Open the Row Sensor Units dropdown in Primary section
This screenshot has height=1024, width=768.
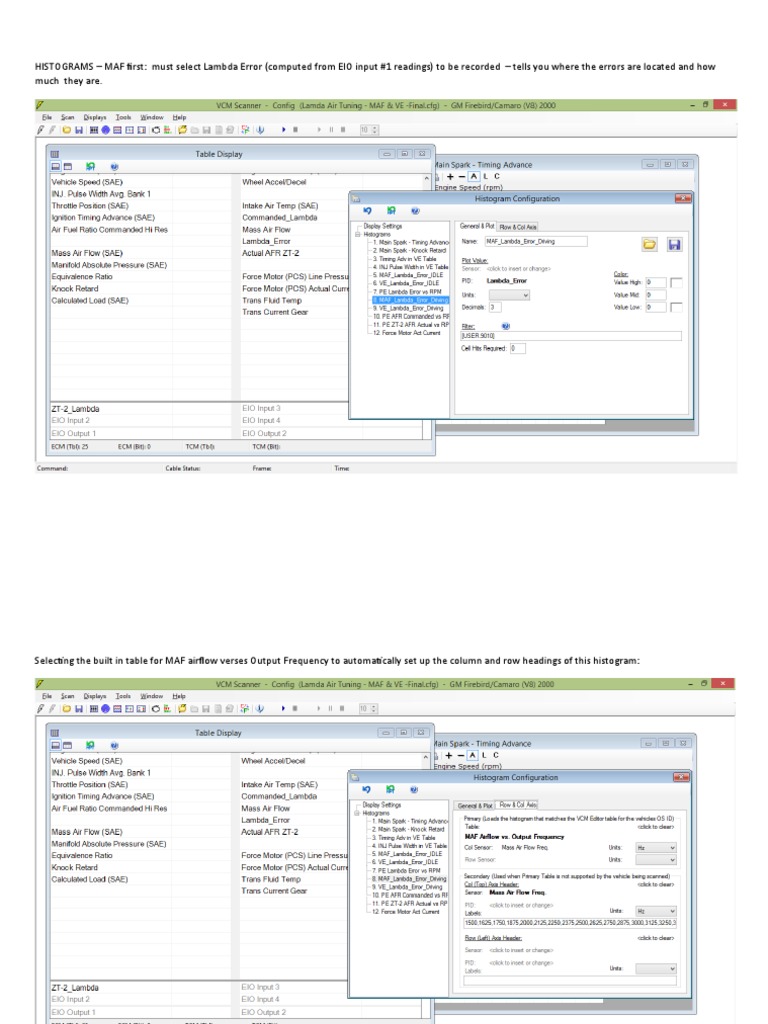[656, 859]
